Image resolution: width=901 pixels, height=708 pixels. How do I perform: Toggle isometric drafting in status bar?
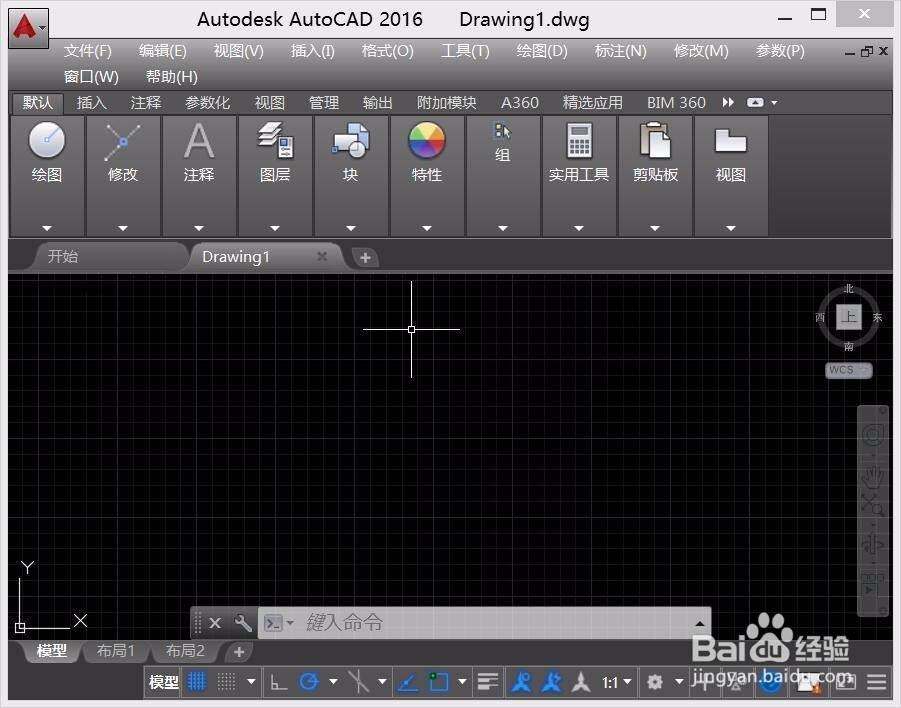(358, 682)
